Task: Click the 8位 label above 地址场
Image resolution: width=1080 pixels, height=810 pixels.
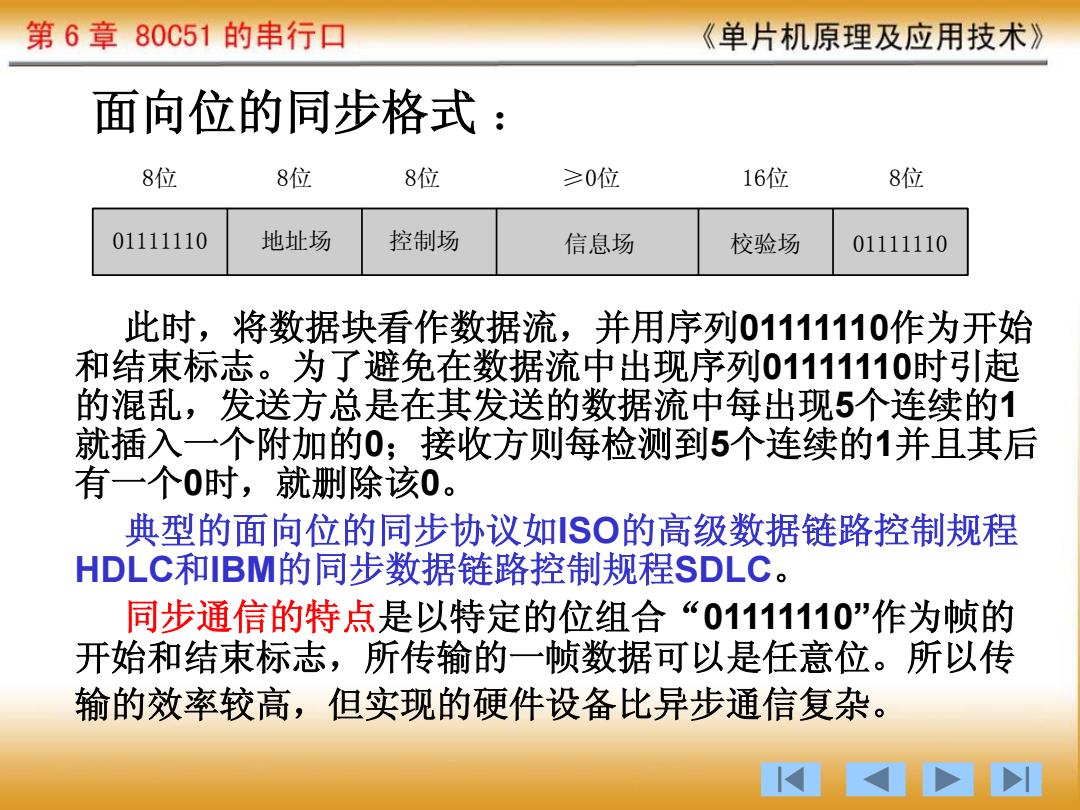Action: 294,178
